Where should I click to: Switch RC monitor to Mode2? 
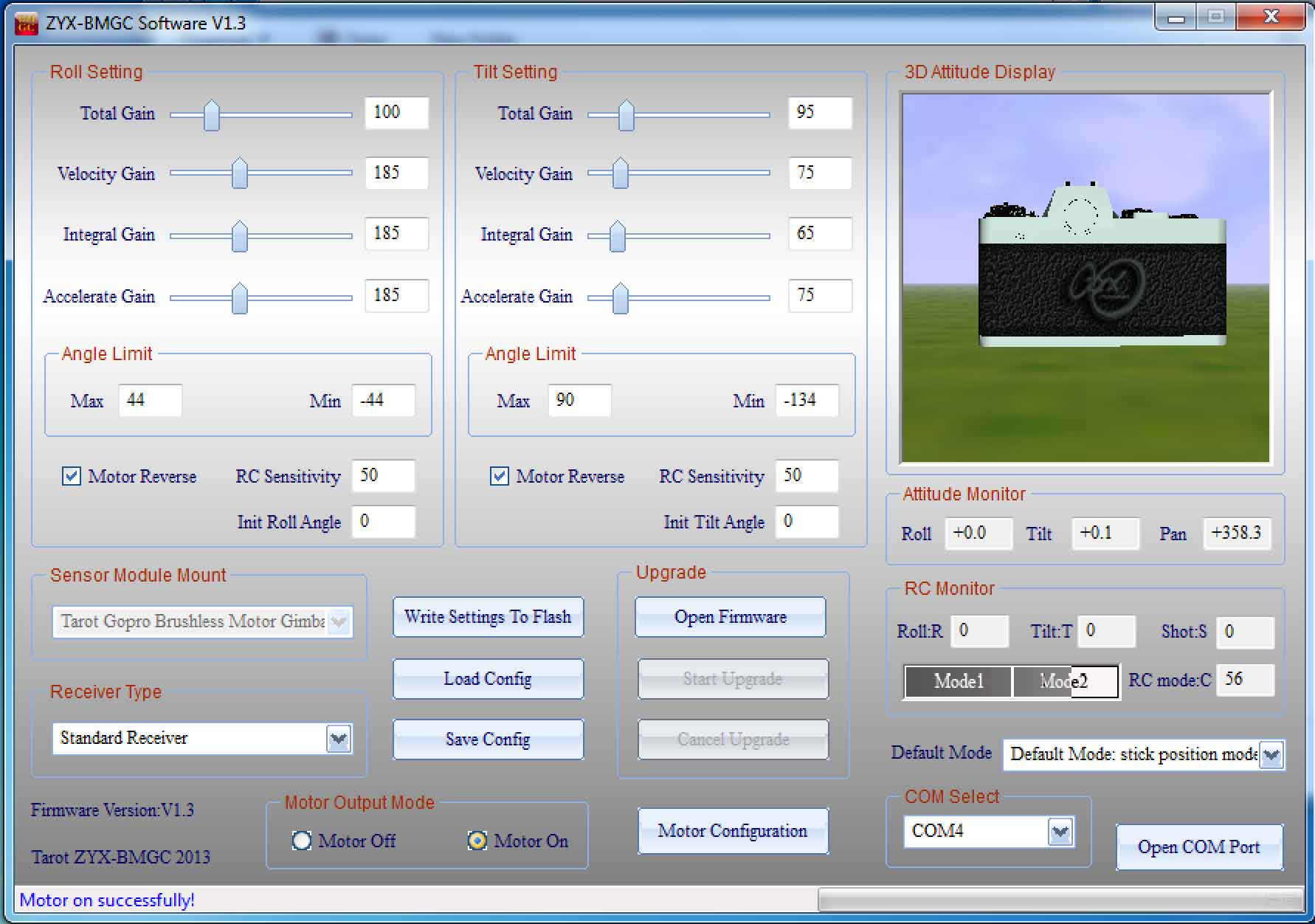tap(1065, 681)
